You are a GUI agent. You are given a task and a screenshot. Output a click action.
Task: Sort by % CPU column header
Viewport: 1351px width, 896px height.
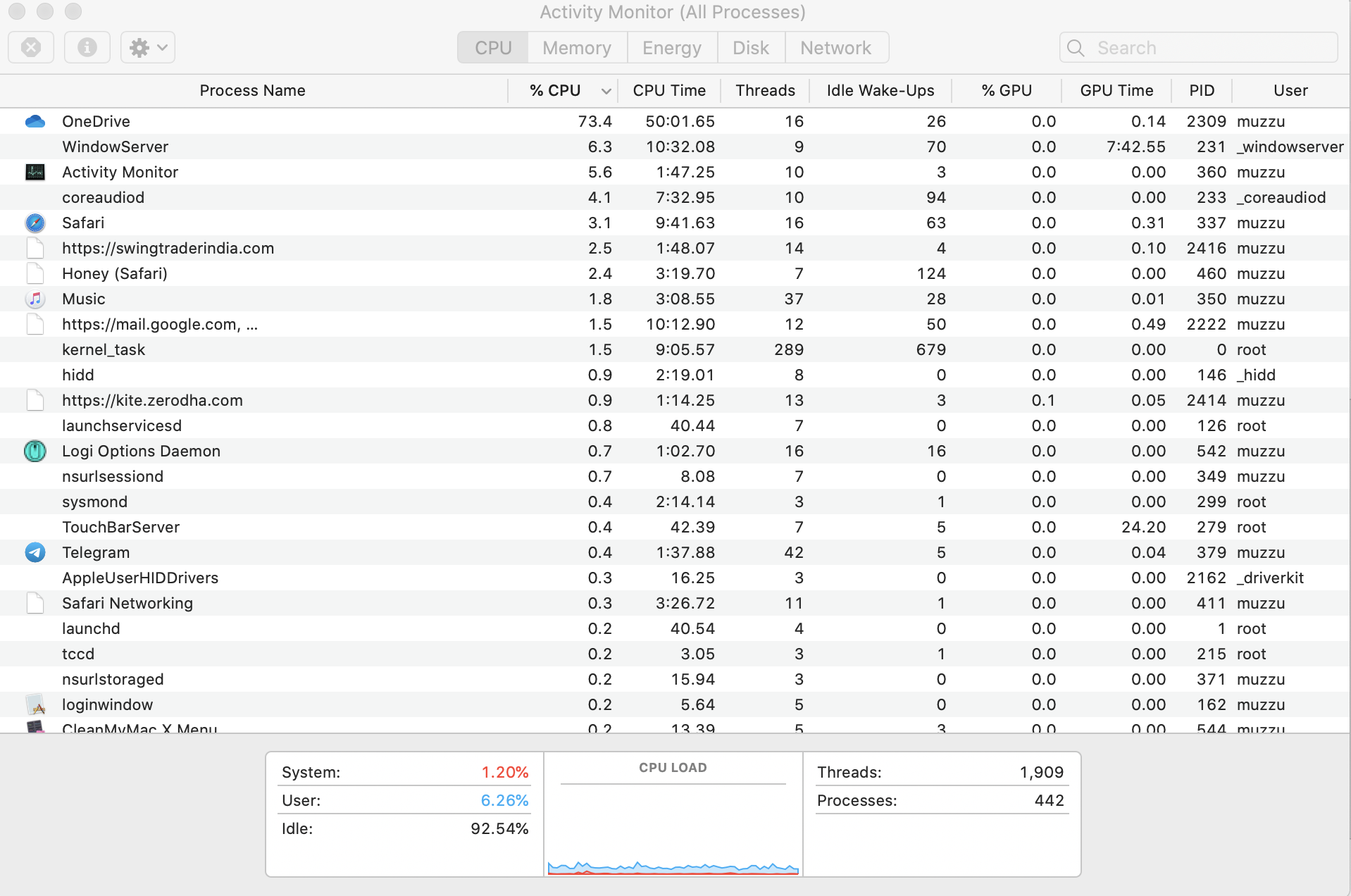563,91
